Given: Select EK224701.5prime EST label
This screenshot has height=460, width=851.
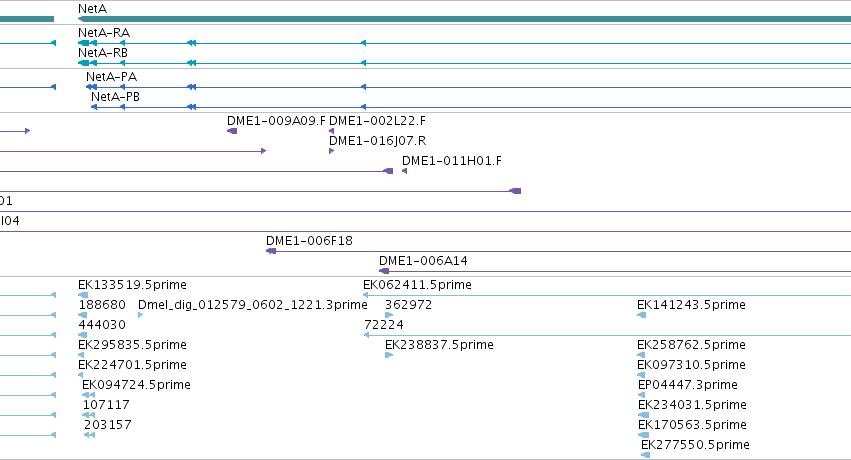Looking at the screenshot, I should (x=132, y=365).
